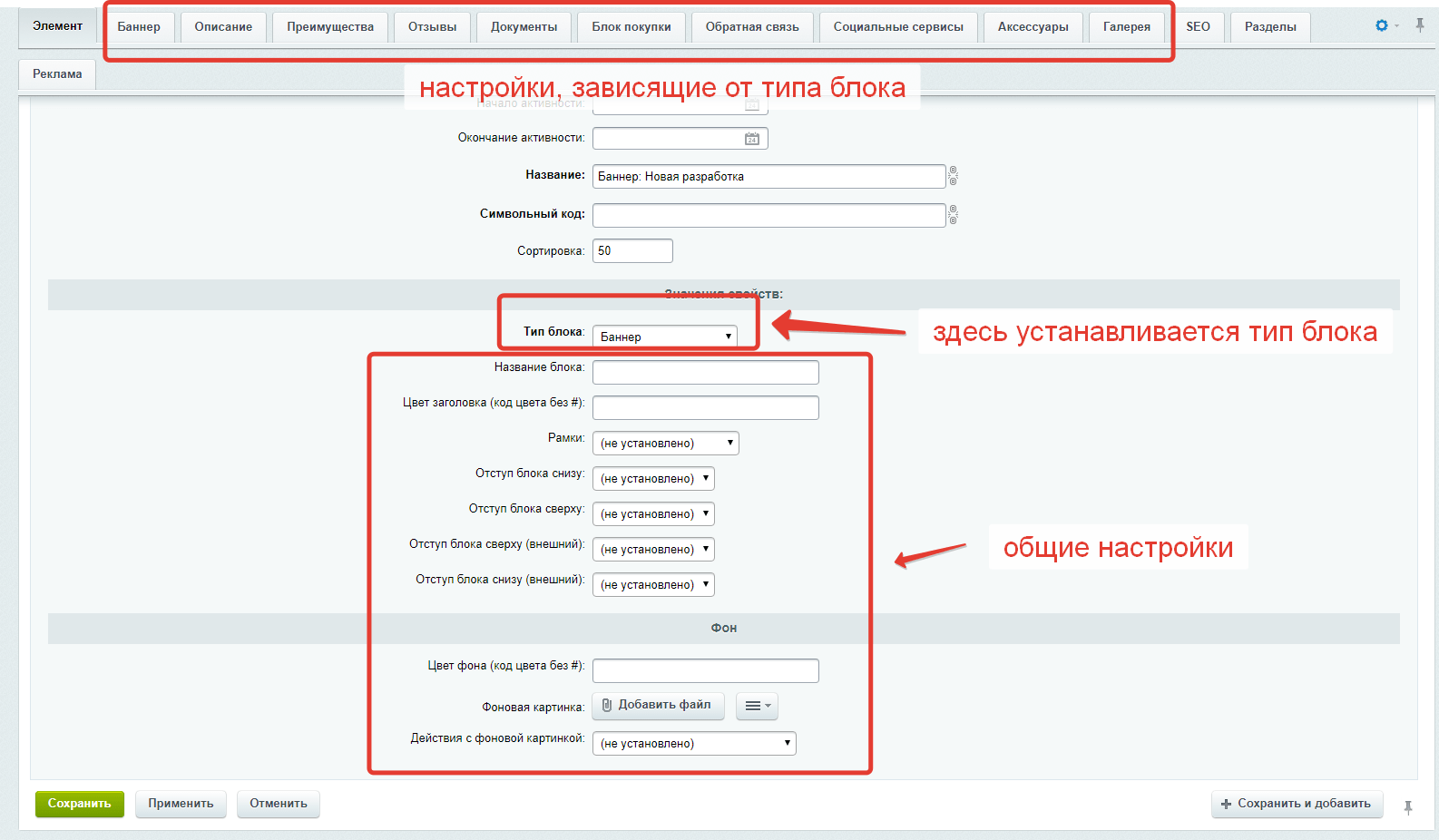Viewport: 1439px width, 840px height.
Task: Open the gear settings menu
Action: coord(1382,25)
